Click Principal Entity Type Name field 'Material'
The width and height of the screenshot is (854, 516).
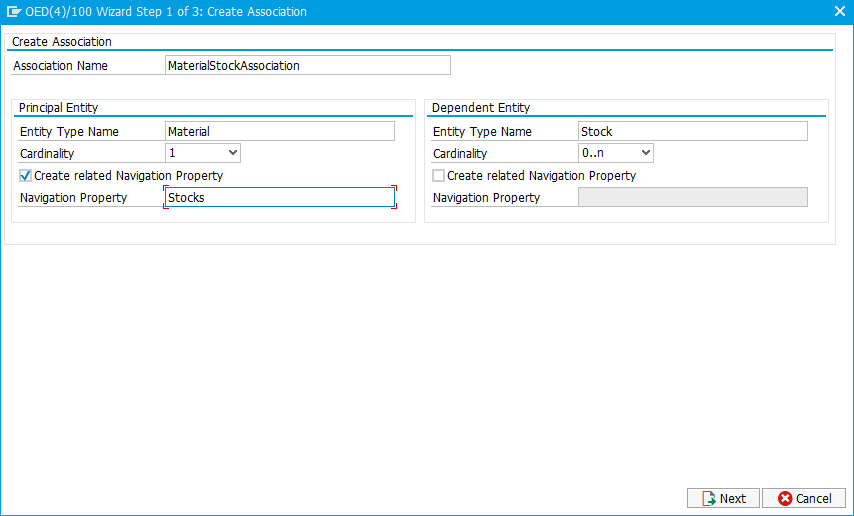point(280,131)
